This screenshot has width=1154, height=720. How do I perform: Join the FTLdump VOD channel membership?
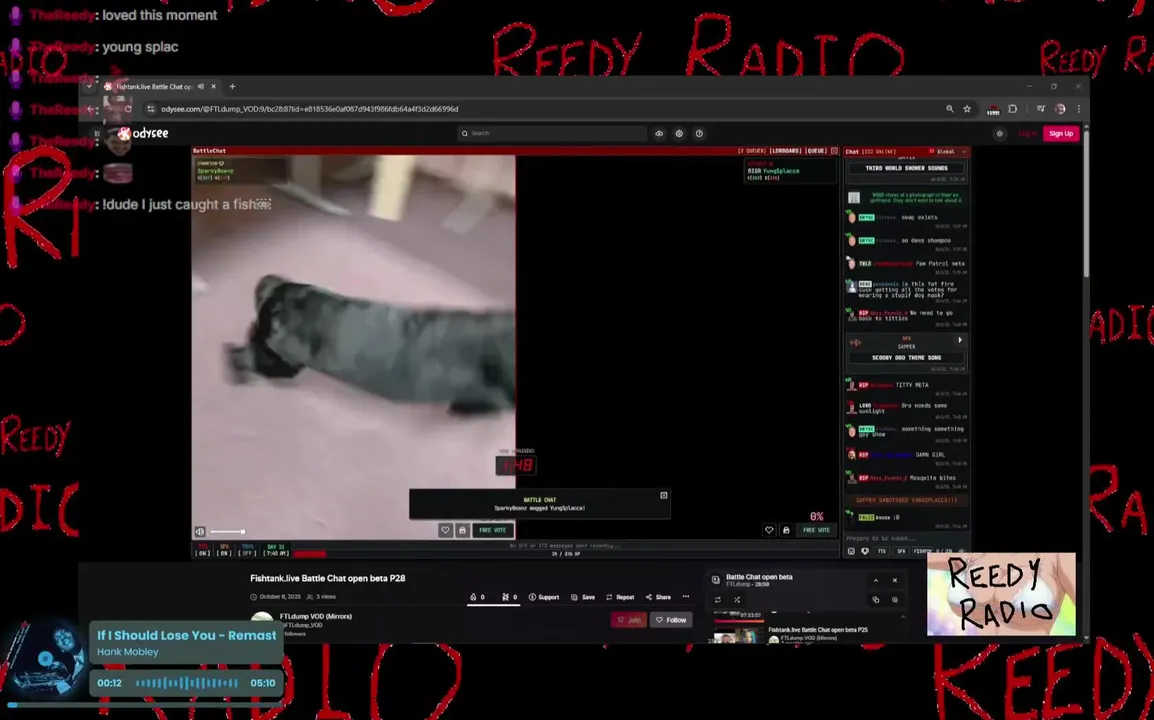click(629, 620)
